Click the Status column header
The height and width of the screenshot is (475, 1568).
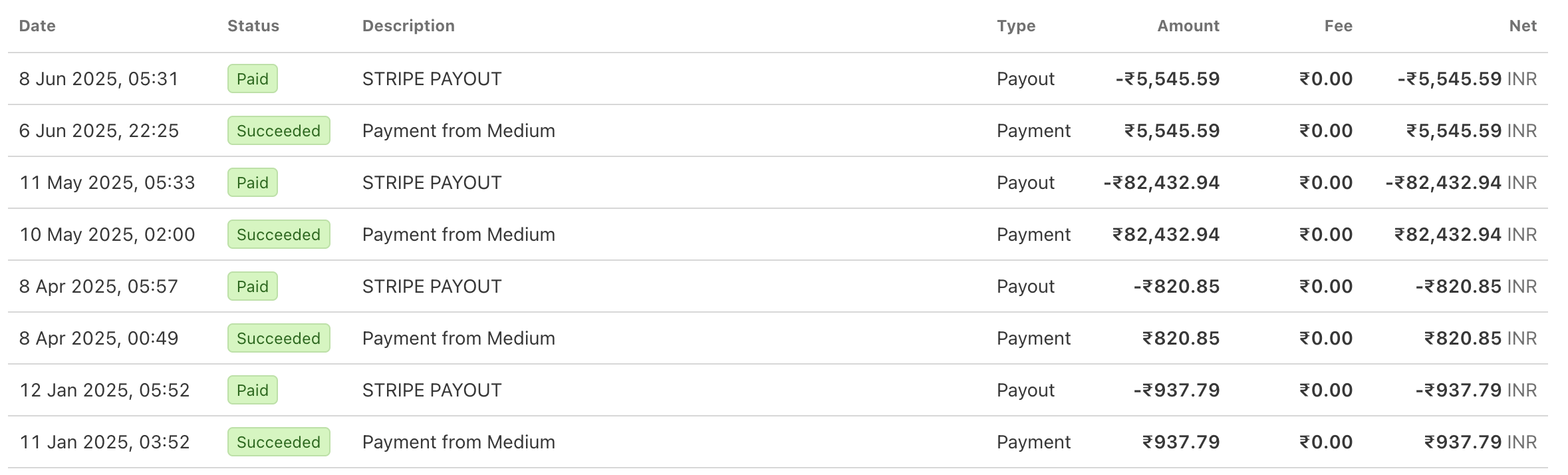[253, 26]
